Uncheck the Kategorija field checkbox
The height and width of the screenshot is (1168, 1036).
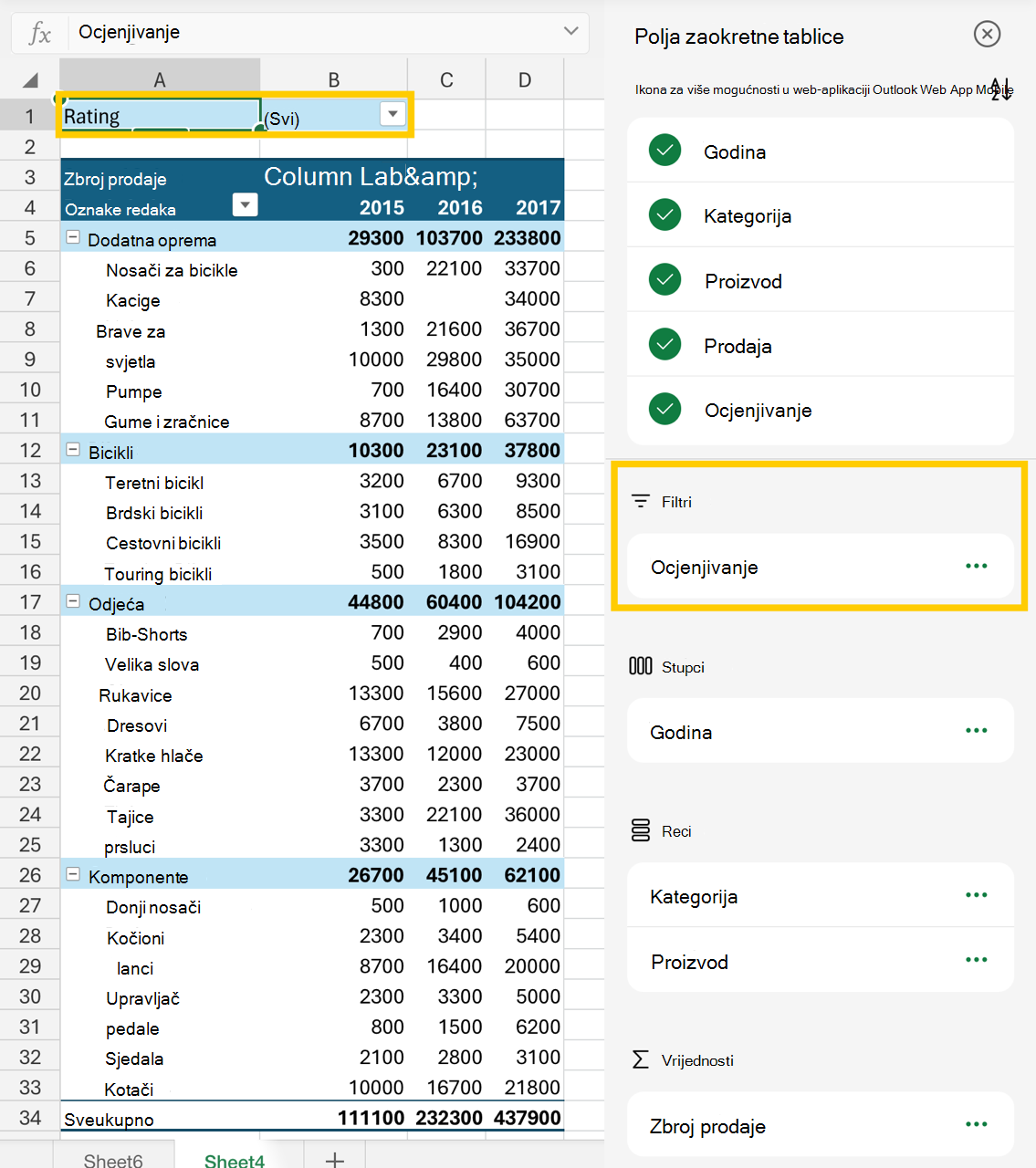click(665, 215)
